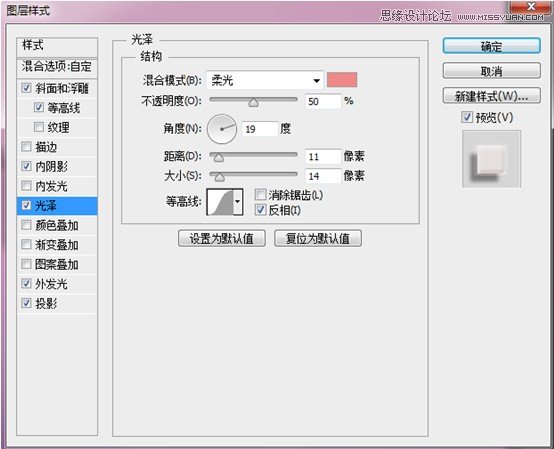Image resolution: width=554 pixels, height=449 pixels.
Task: Click the 设置为默认值 button
Action: (222, 238)
